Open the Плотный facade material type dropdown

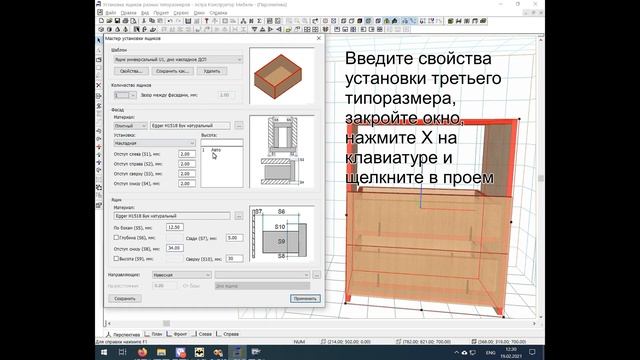click(130, 126)
